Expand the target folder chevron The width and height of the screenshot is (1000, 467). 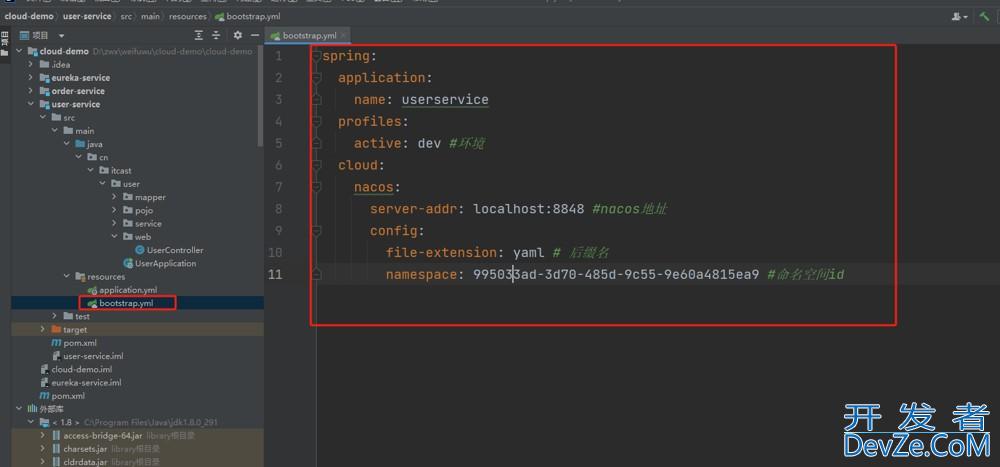tap(42, 330)
